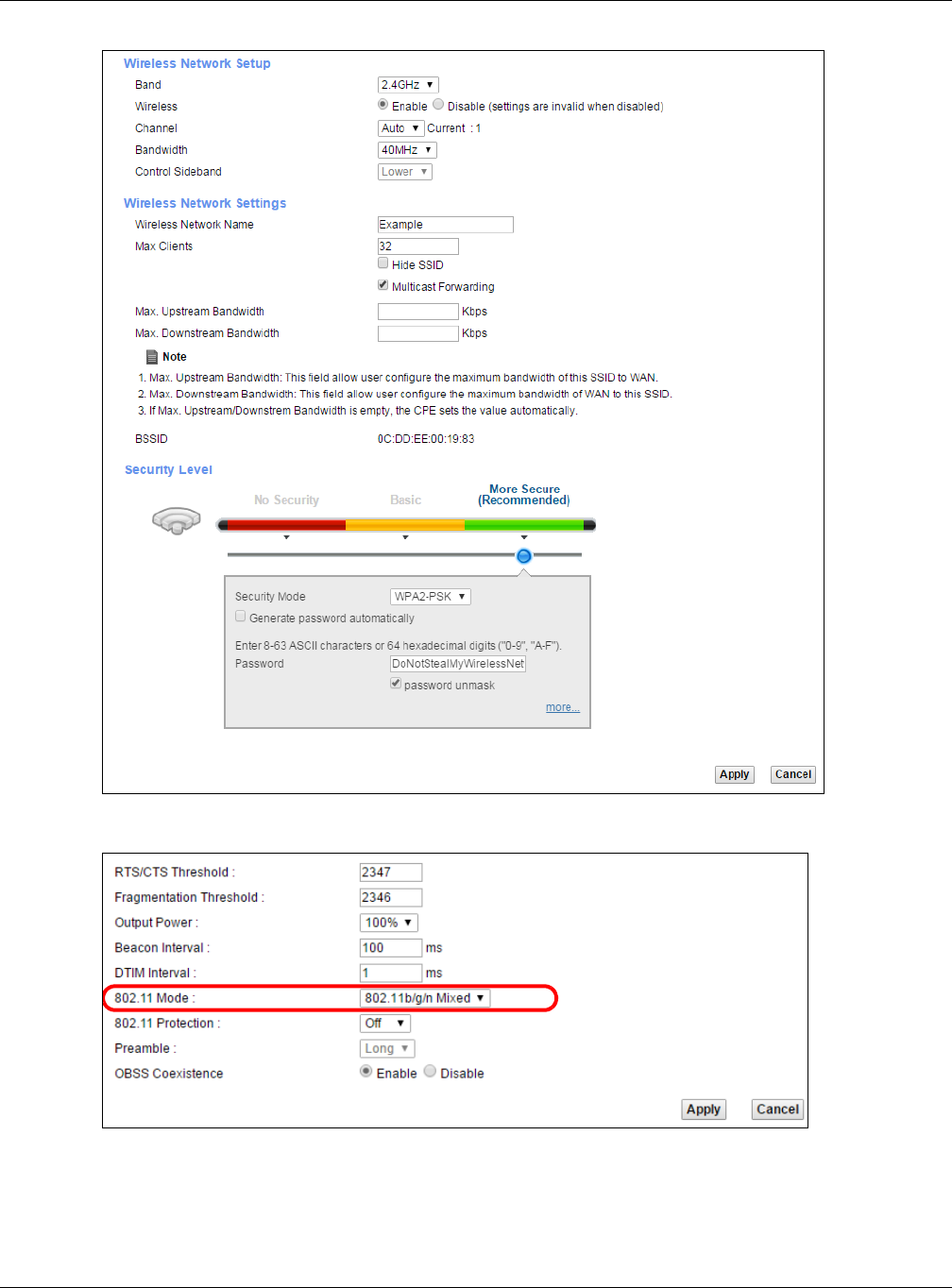Select OBSS Coexistence Disable radio button
The height and width of the screenshot is (1288, 952).
[431, 1072]
